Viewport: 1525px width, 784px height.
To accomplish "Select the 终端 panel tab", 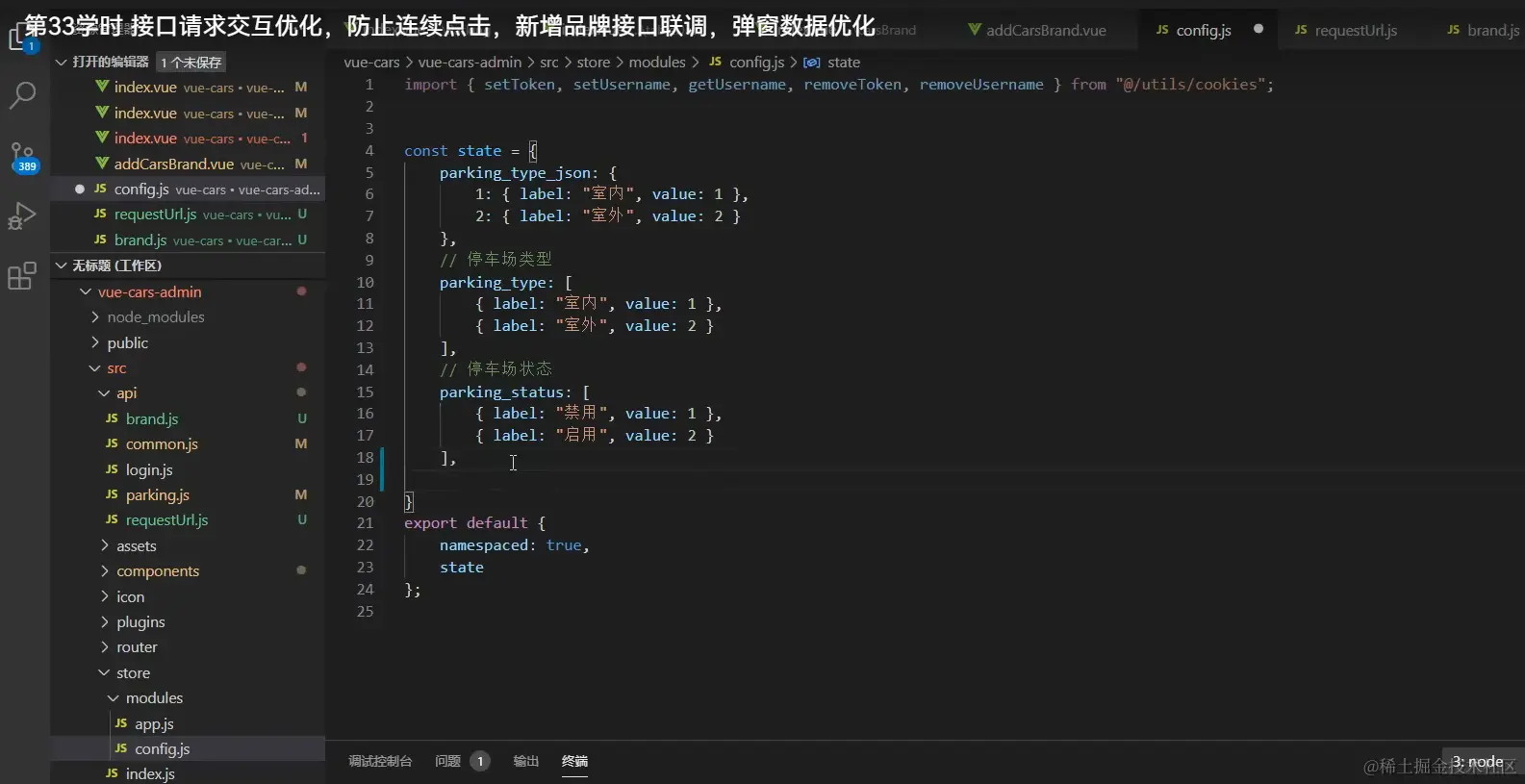I will [x=574, y=761].
